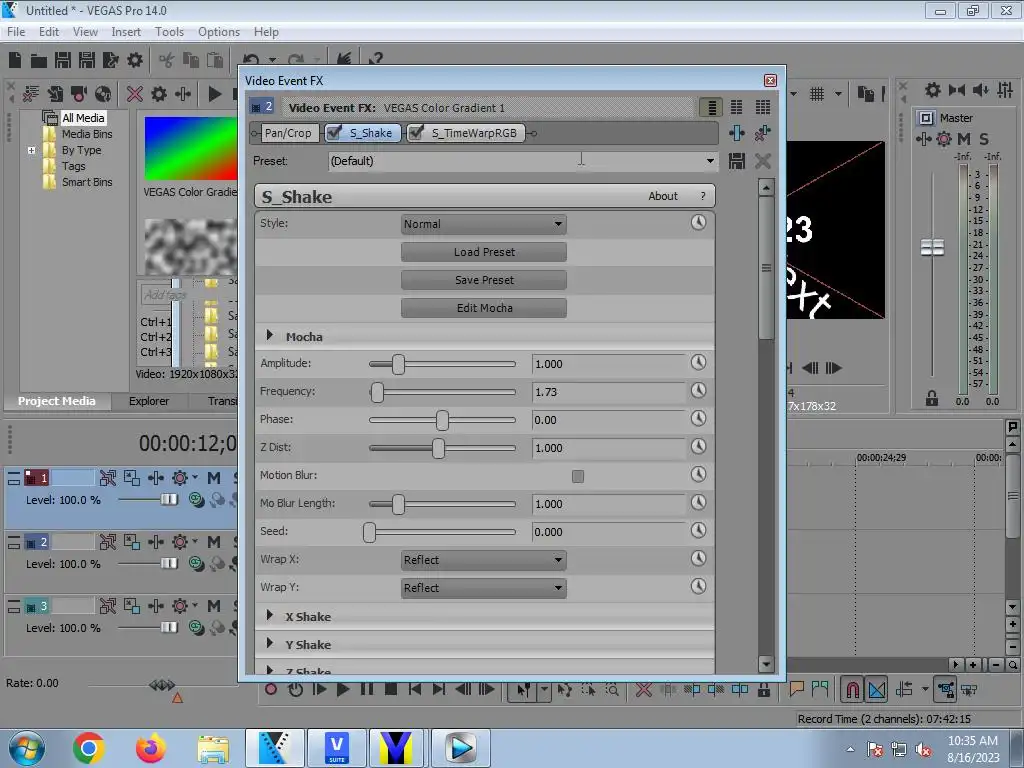Click the Edit Mocha button
This screenshot has width=1024, height=768.
click(x=484, y=308)
